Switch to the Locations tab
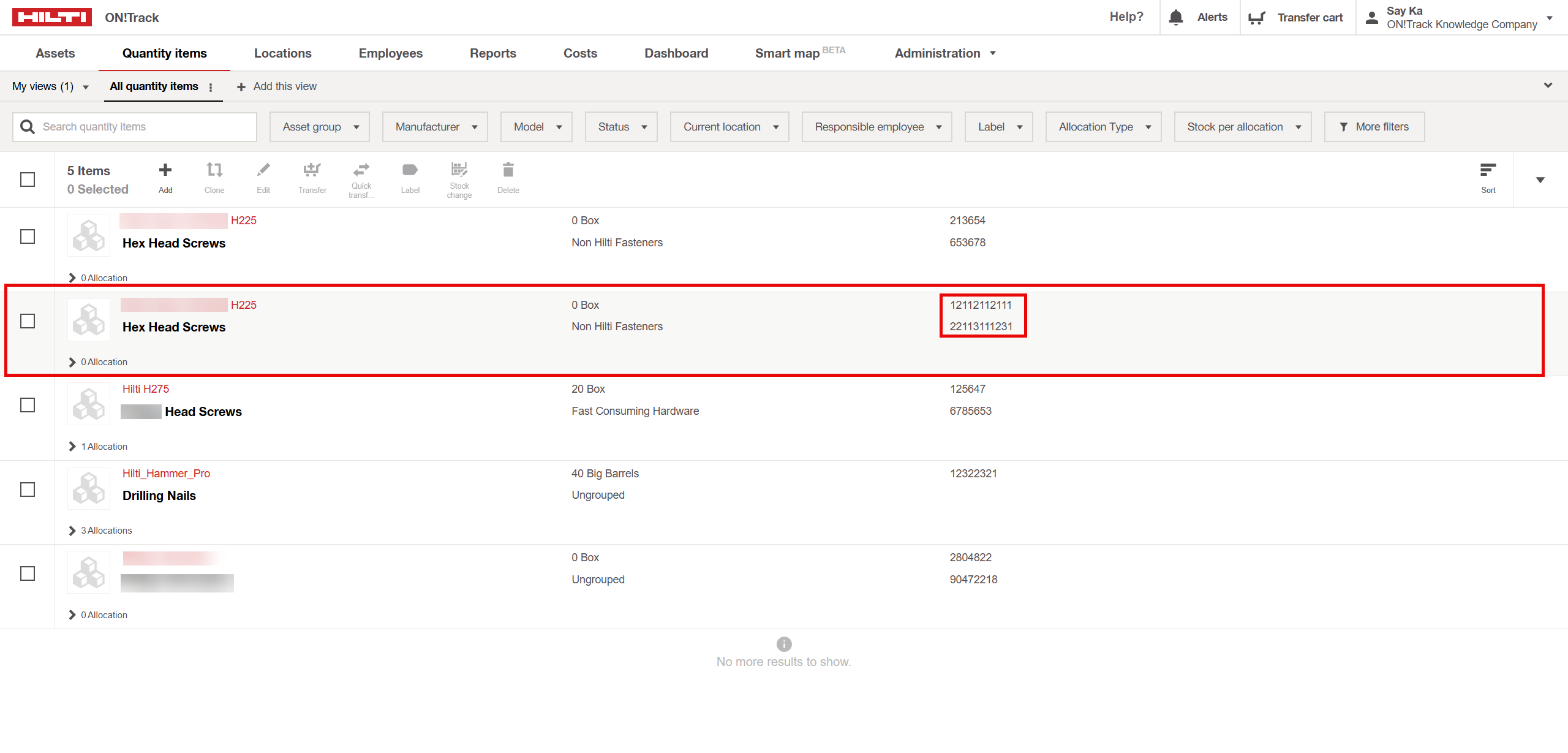Screen dimensions: 1568x753 (282, 53)
